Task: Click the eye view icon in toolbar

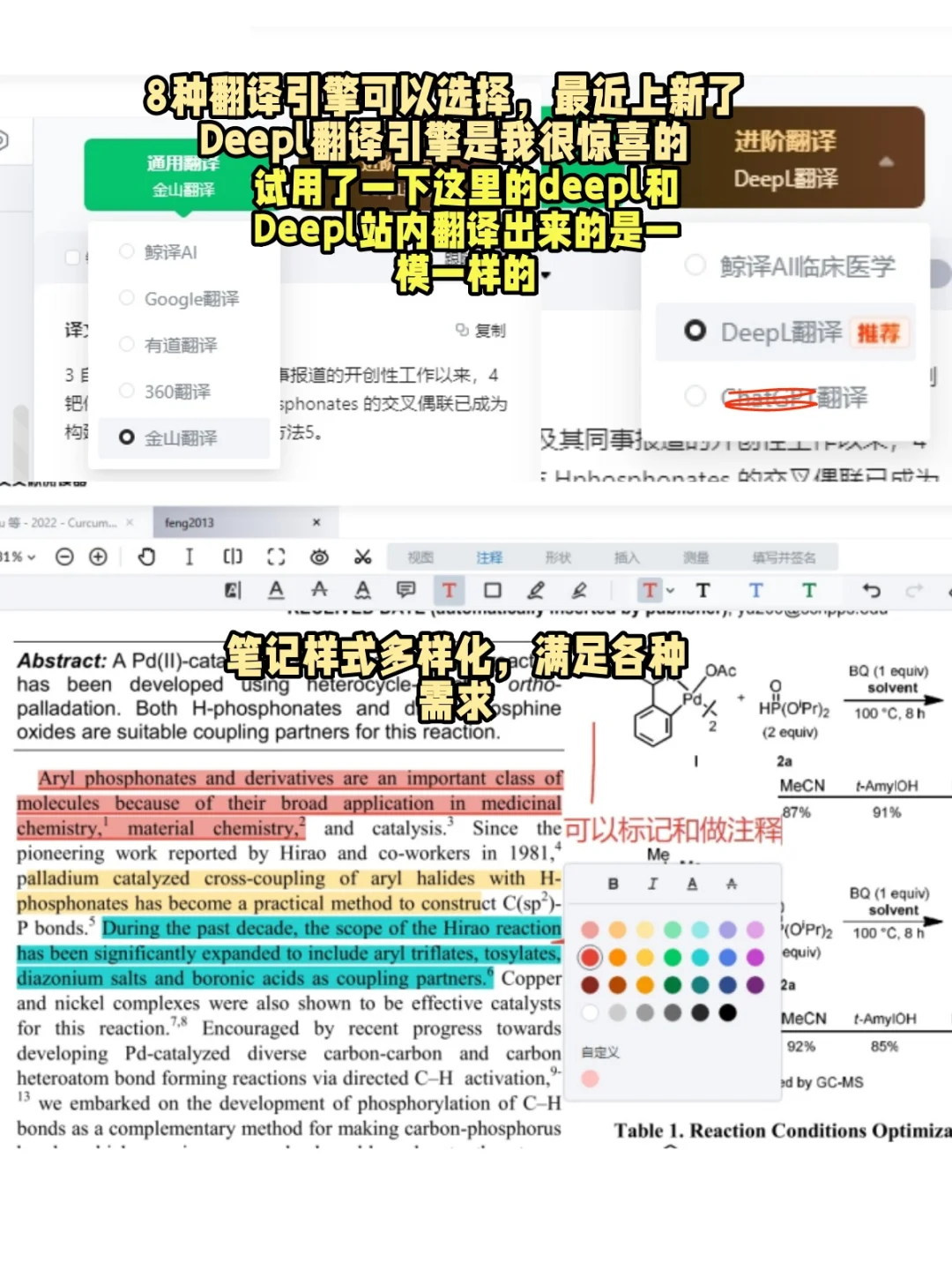Action: [x=320, y=557]
